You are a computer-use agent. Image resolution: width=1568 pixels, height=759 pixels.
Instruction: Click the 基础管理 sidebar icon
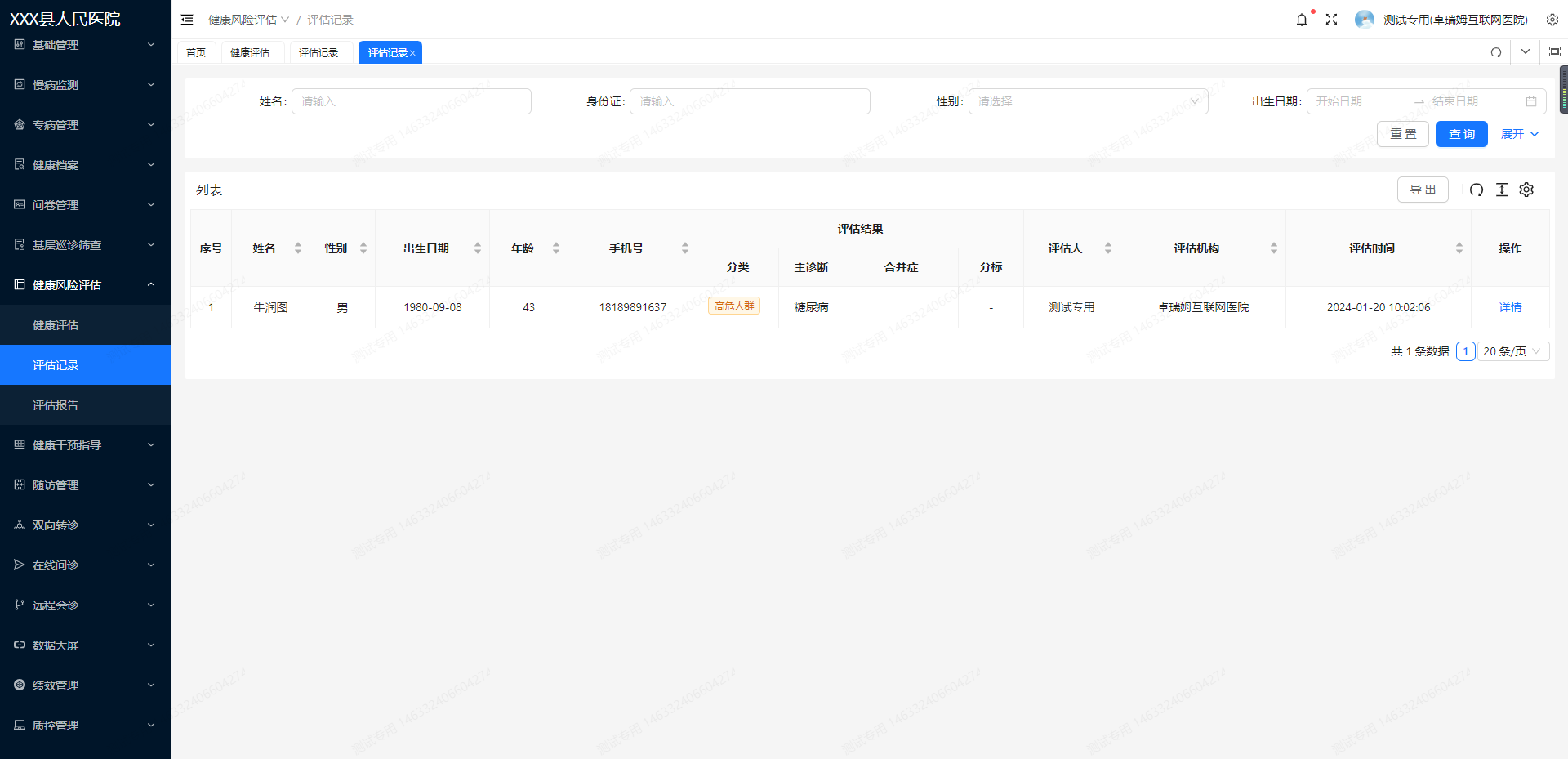(x=20, y=44)
